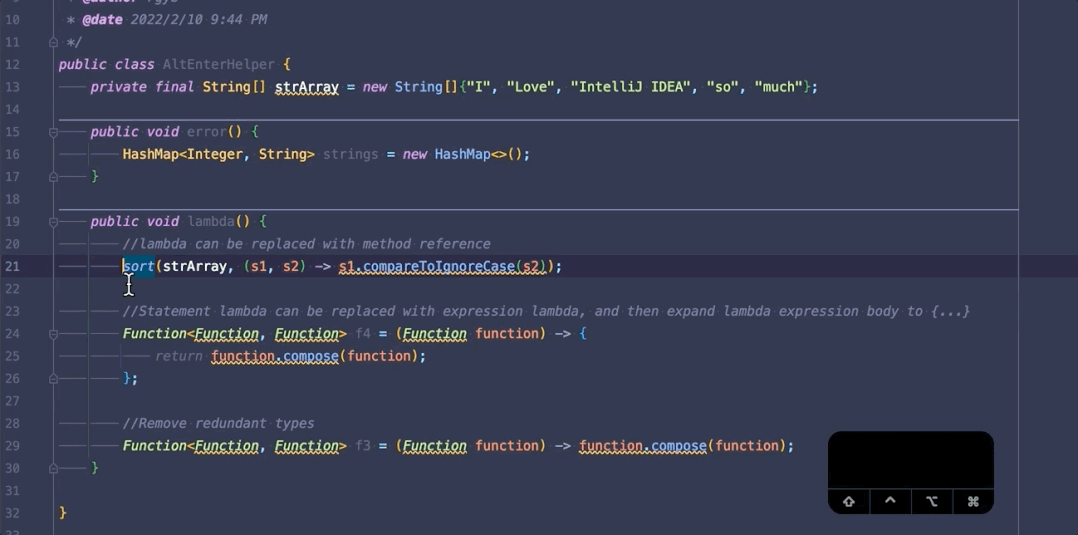1078x535 pixels.
Task: Click 'new HashMap<>()' constructor call
Action: point(463,155)
